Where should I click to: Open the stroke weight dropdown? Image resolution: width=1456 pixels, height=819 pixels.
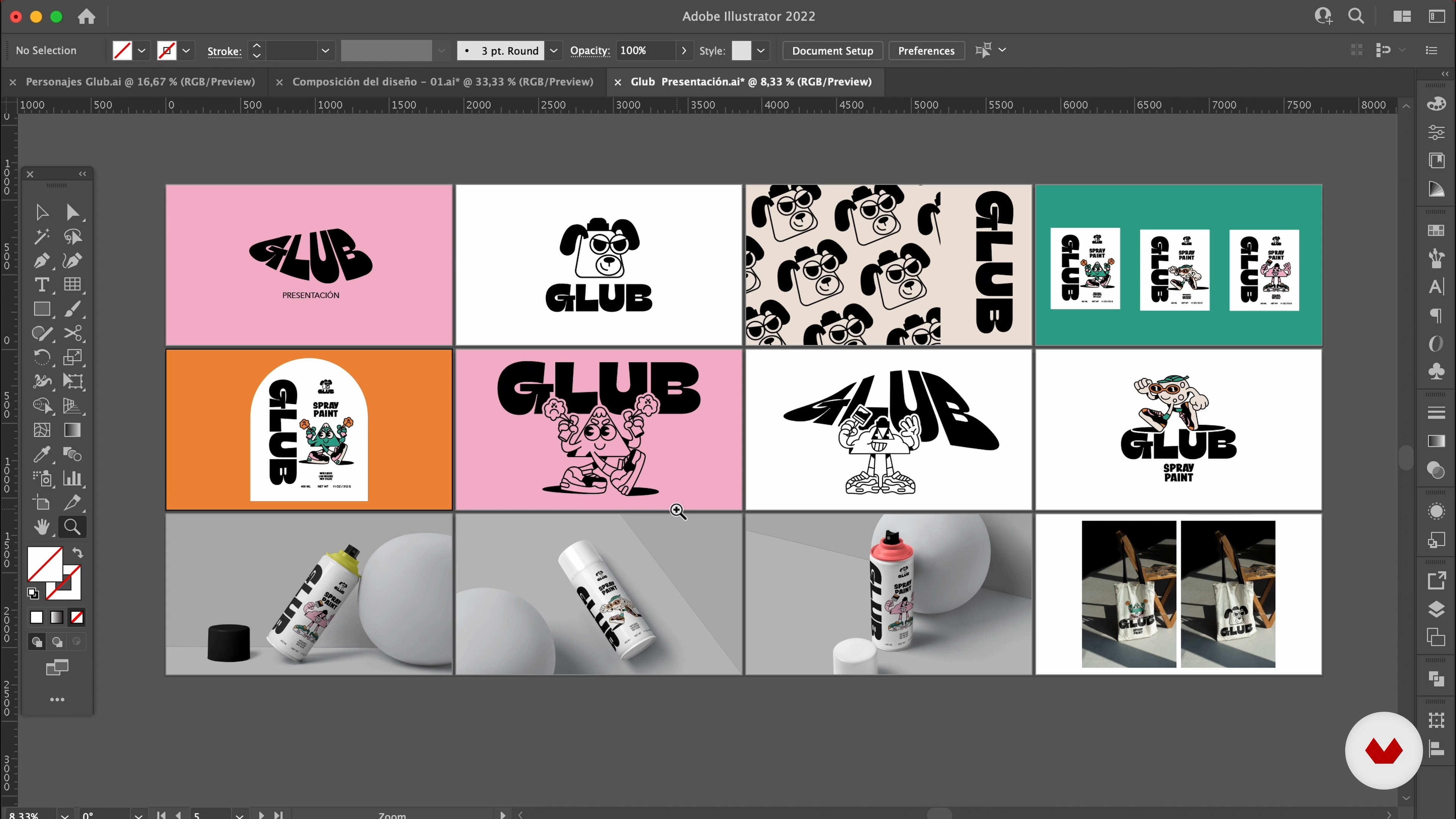[325, 51]
